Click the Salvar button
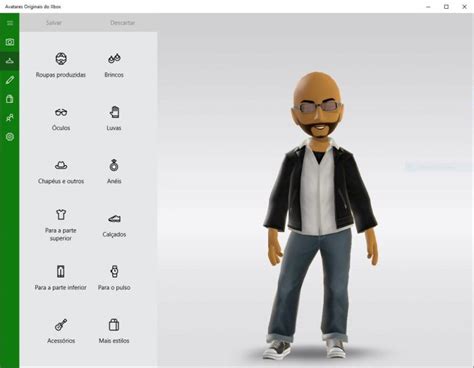Screen dimensions: 474x368 (54, 23)
